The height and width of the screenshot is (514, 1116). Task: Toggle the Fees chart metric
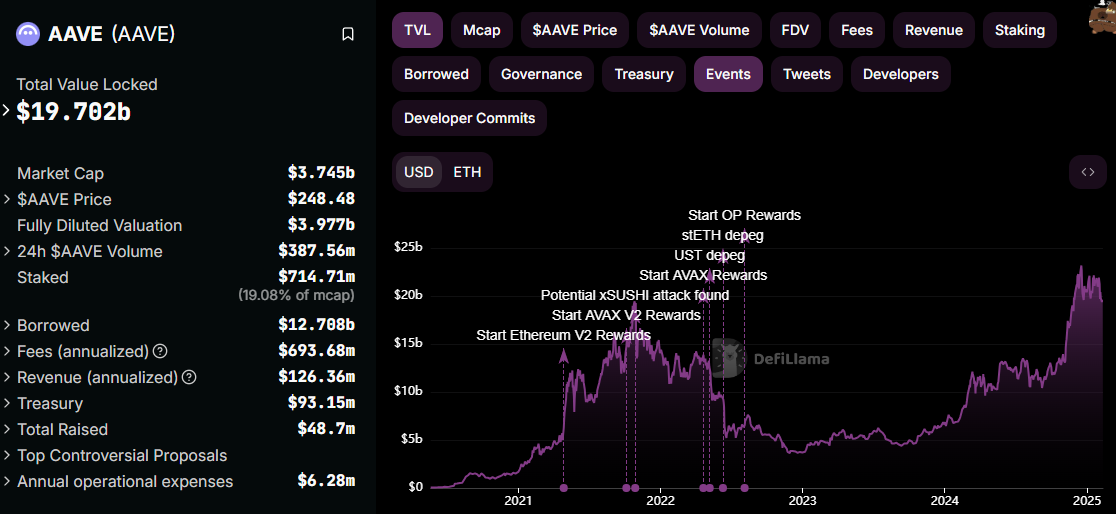click(x=857, y=30)
